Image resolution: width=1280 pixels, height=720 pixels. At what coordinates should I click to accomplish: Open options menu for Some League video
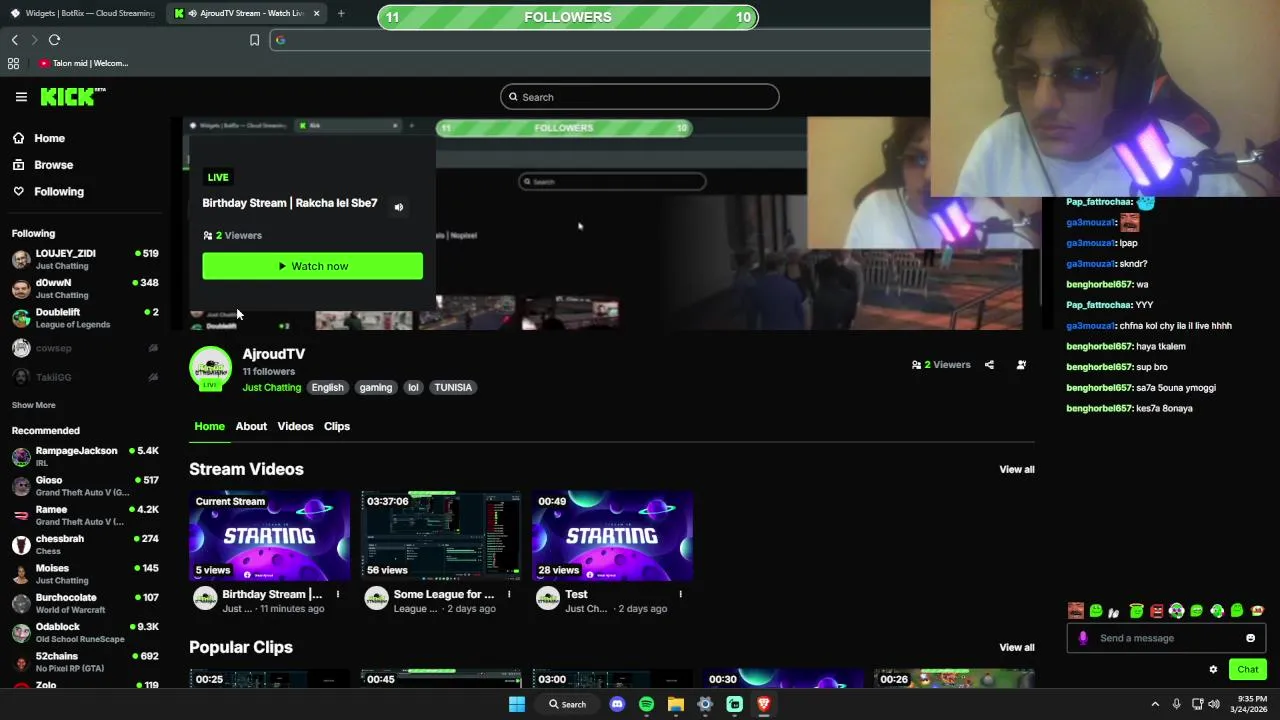click(x=508, y=594)
